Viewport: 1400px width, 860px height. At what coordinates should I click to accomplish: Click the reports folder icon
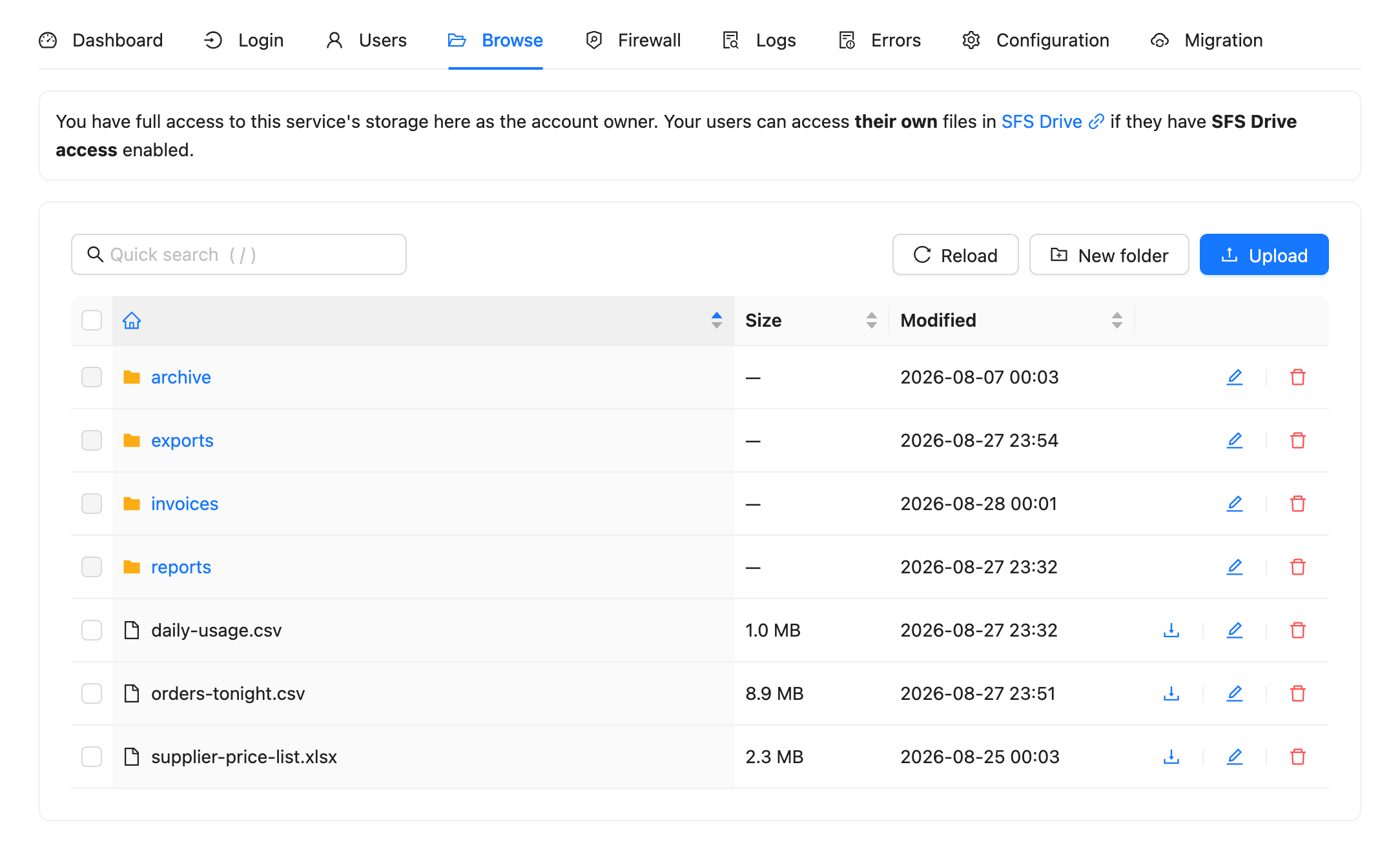[132, 567]
